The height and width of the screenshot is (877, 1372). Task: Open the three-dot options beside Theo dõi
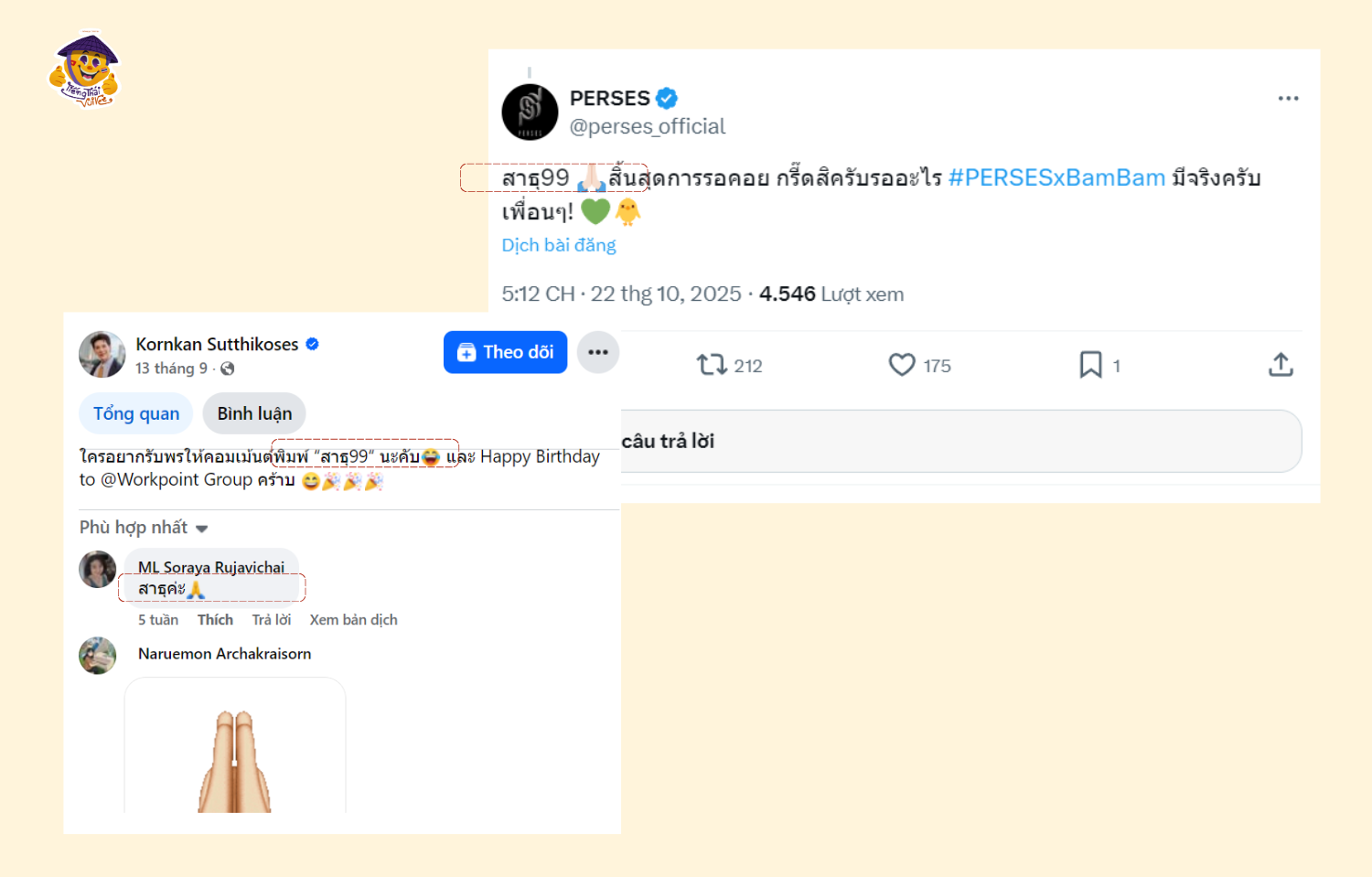598,352
